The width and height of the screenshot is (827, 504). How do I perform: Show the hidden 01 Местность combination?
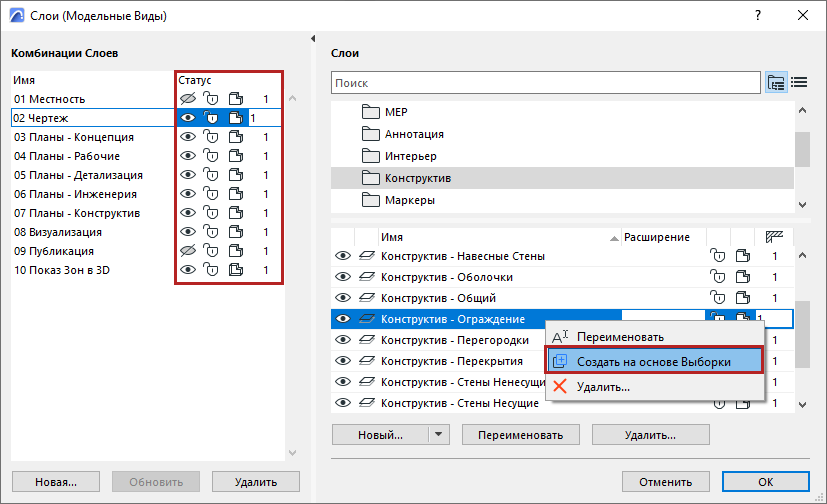point(186,99)
